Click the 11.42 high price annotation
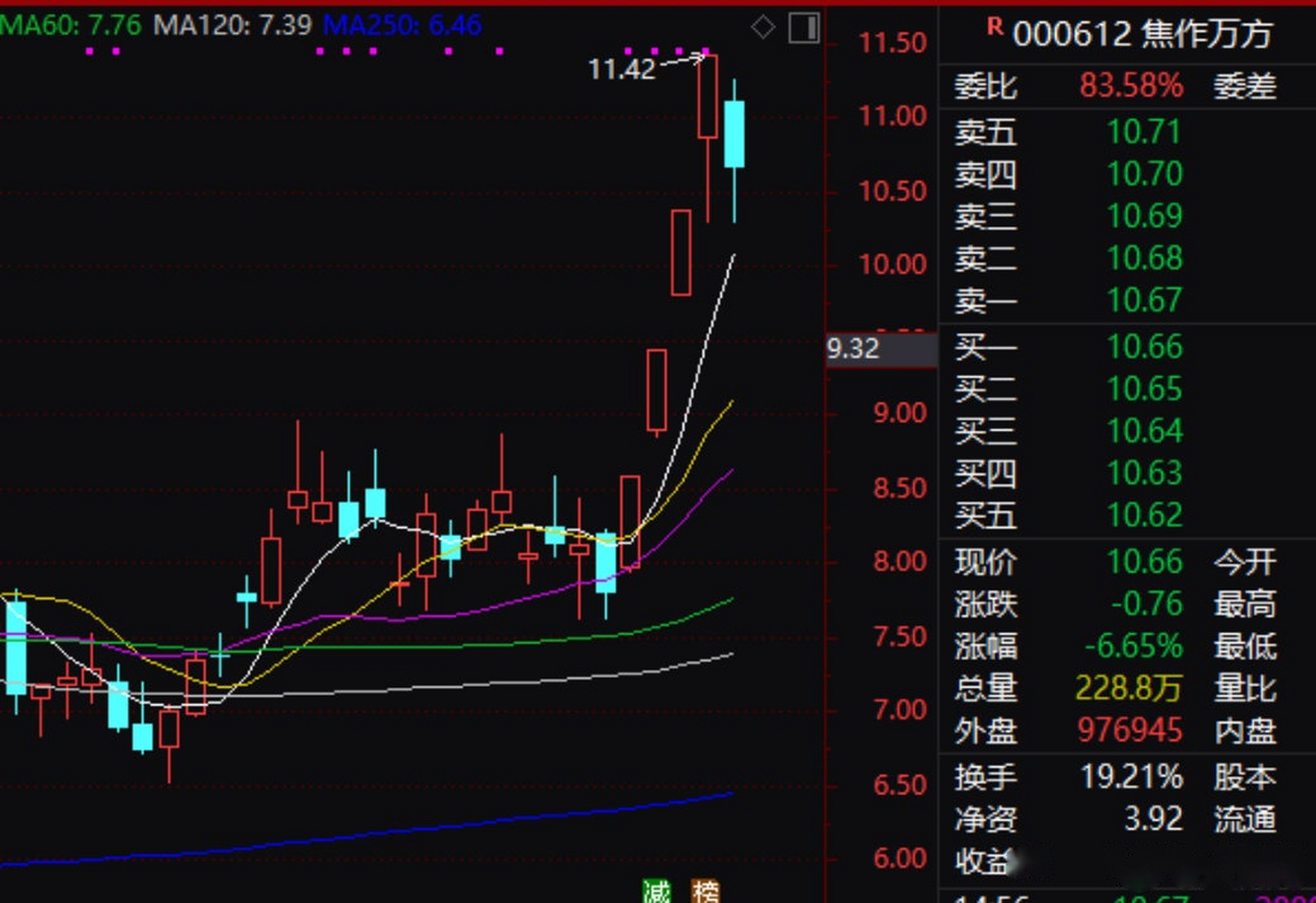 pyautogui.click(x=622, y=69)
